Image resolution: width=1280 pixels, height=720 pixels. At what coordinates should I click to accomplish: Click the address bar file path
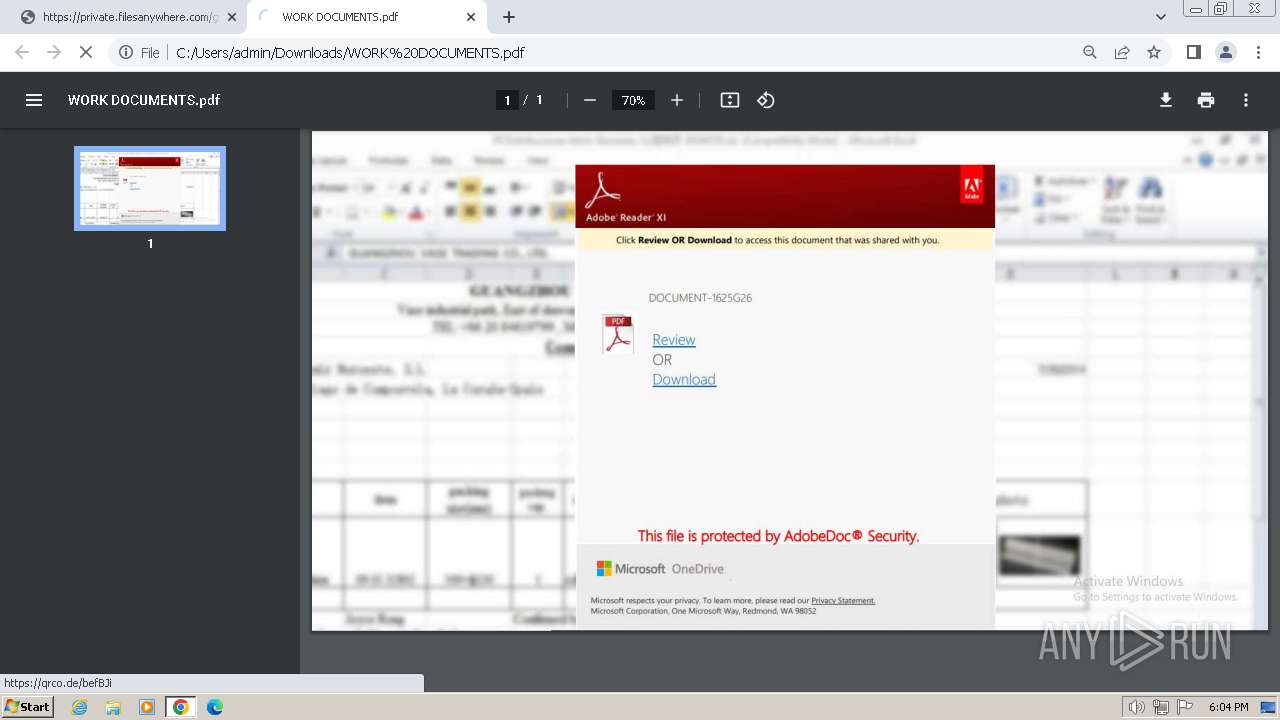tap(350, 52)
